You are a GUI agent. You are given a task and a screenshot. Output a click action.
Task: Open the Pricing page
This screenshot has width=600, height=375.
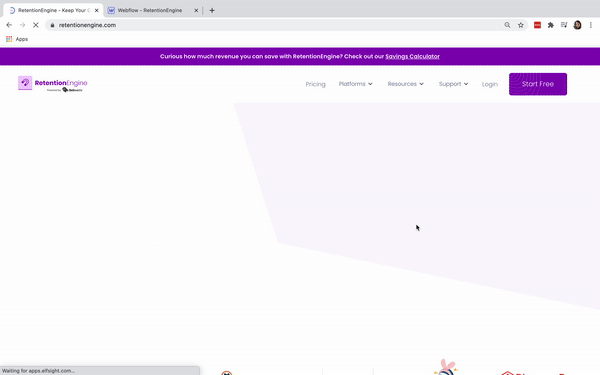click(315, 84)
